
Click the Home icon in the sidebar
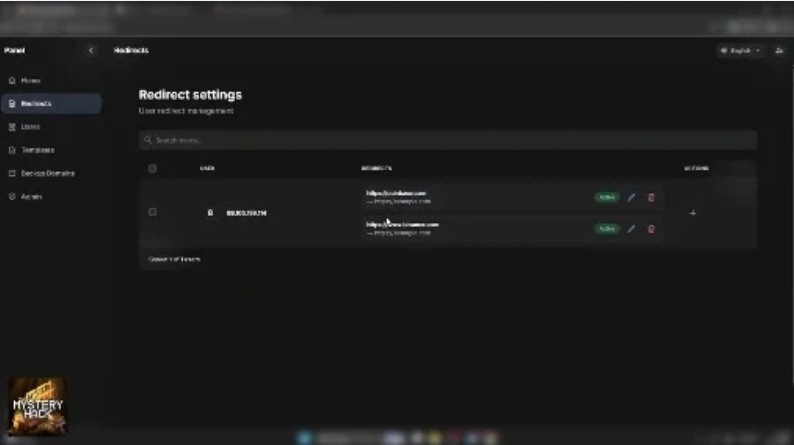point(12,80)
